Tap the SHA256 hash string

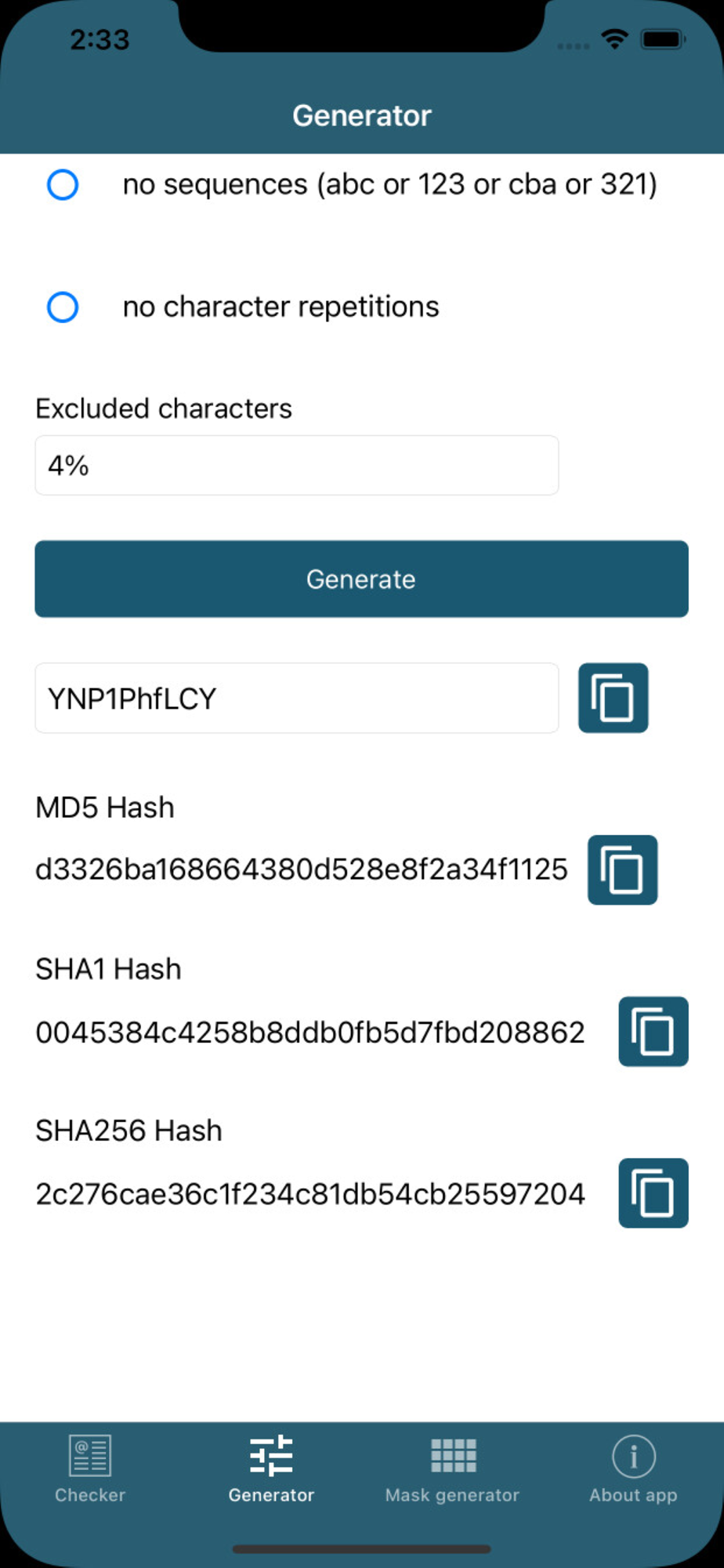point(310,1193)
